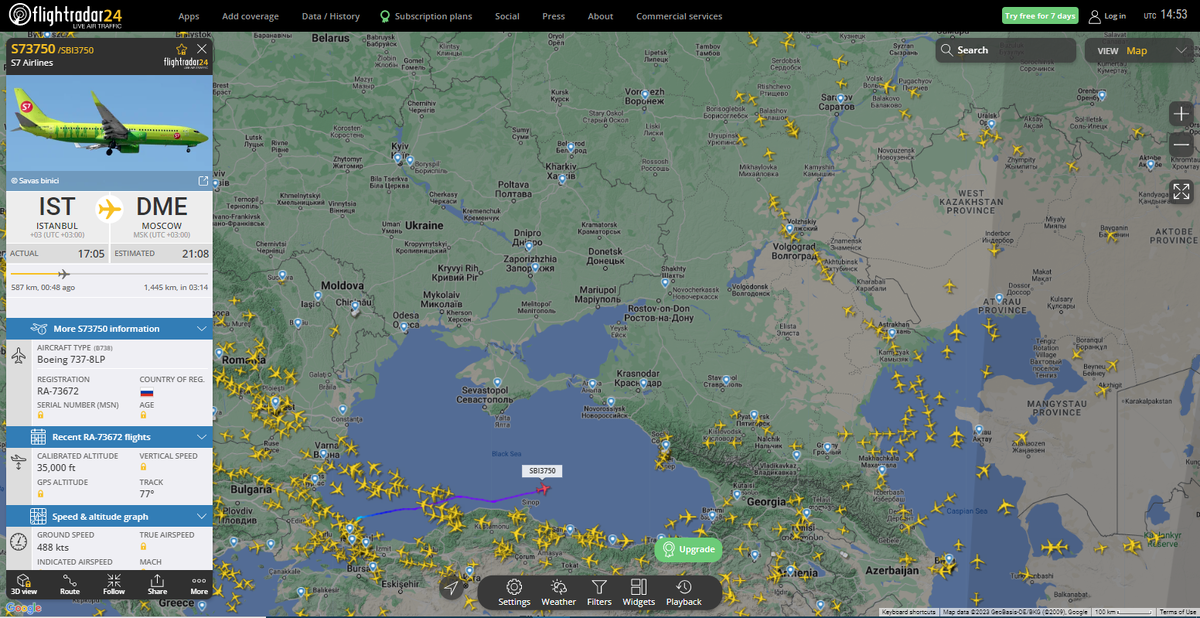Click the S7 Airlines name
Viewport: 1200px width, 618px height.
[x=32, y=62]
